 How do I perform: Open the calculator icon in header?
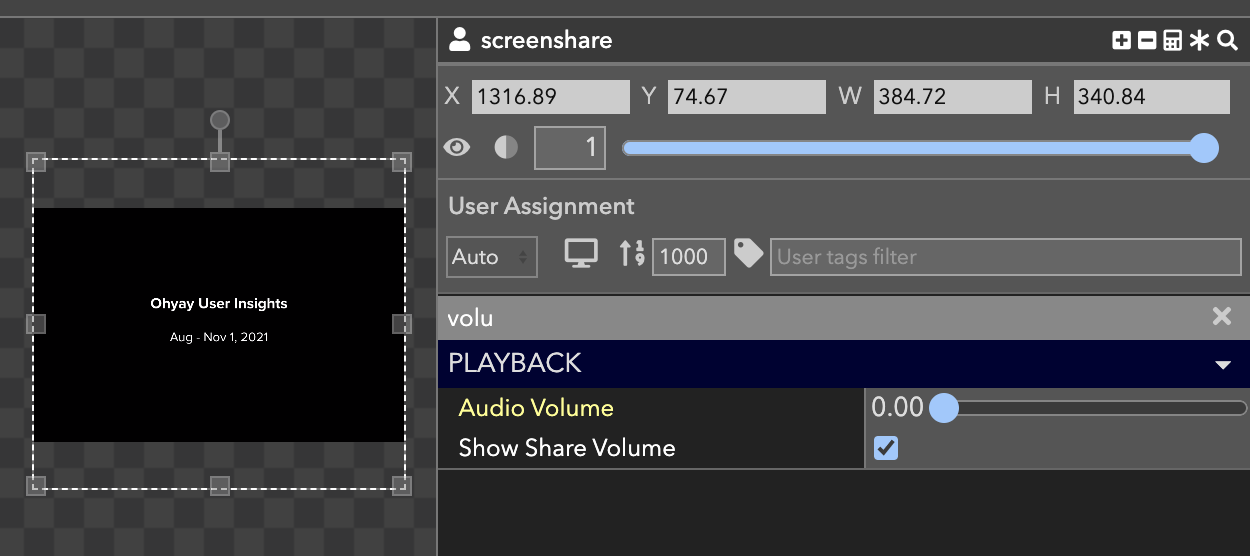coord(1173,41)
